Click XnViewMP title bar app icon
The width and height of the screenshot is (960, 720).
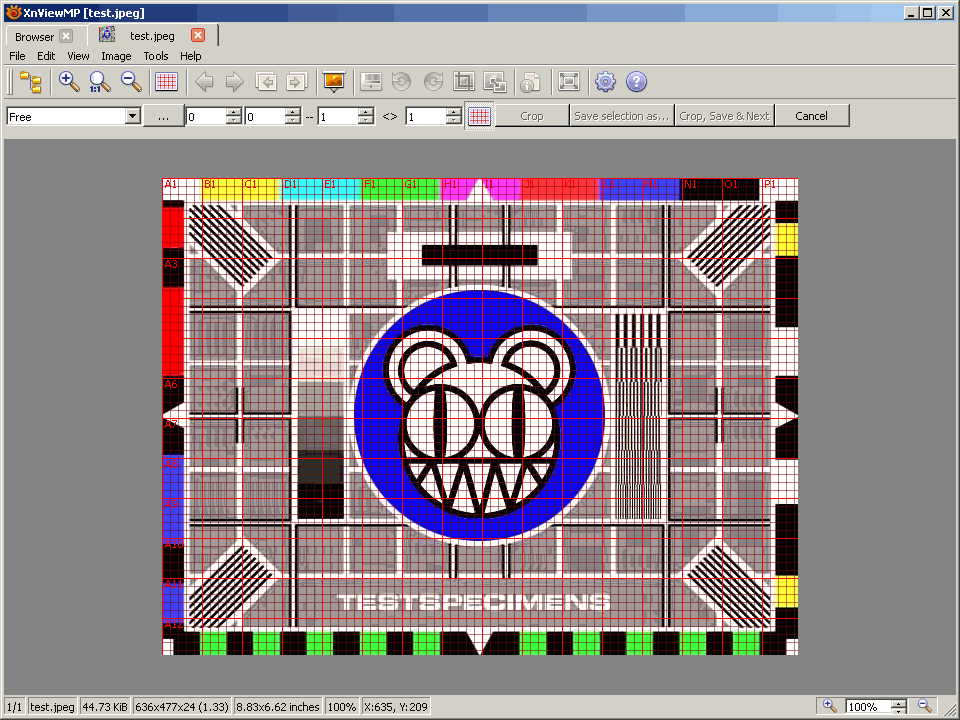(x=13, y=12)
